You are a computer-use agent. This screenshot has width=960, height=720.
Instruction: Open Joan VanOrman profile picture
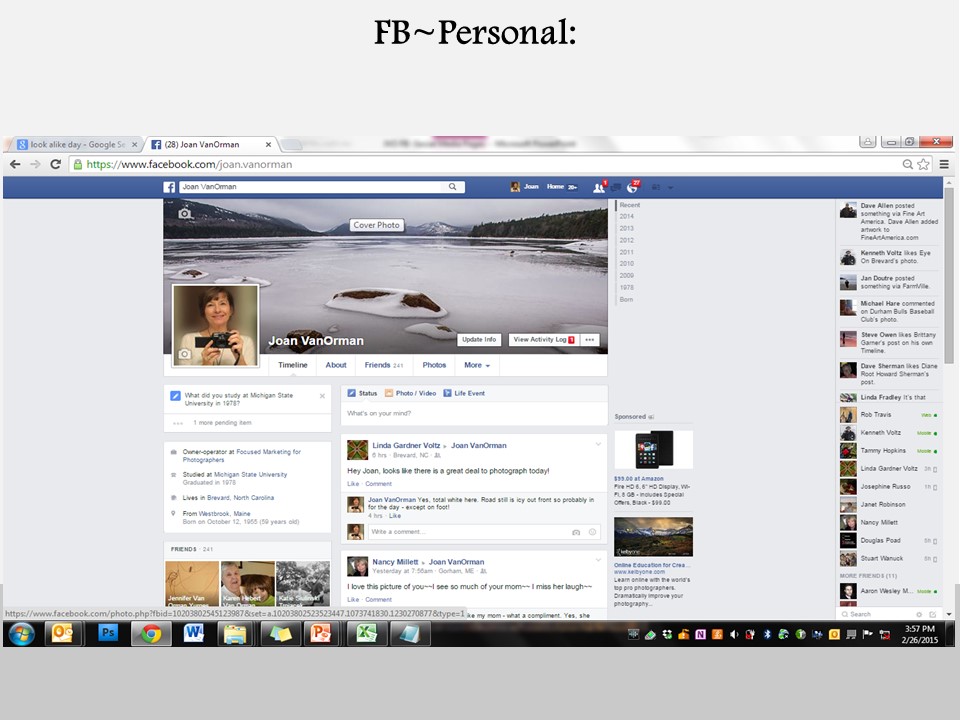215,326
